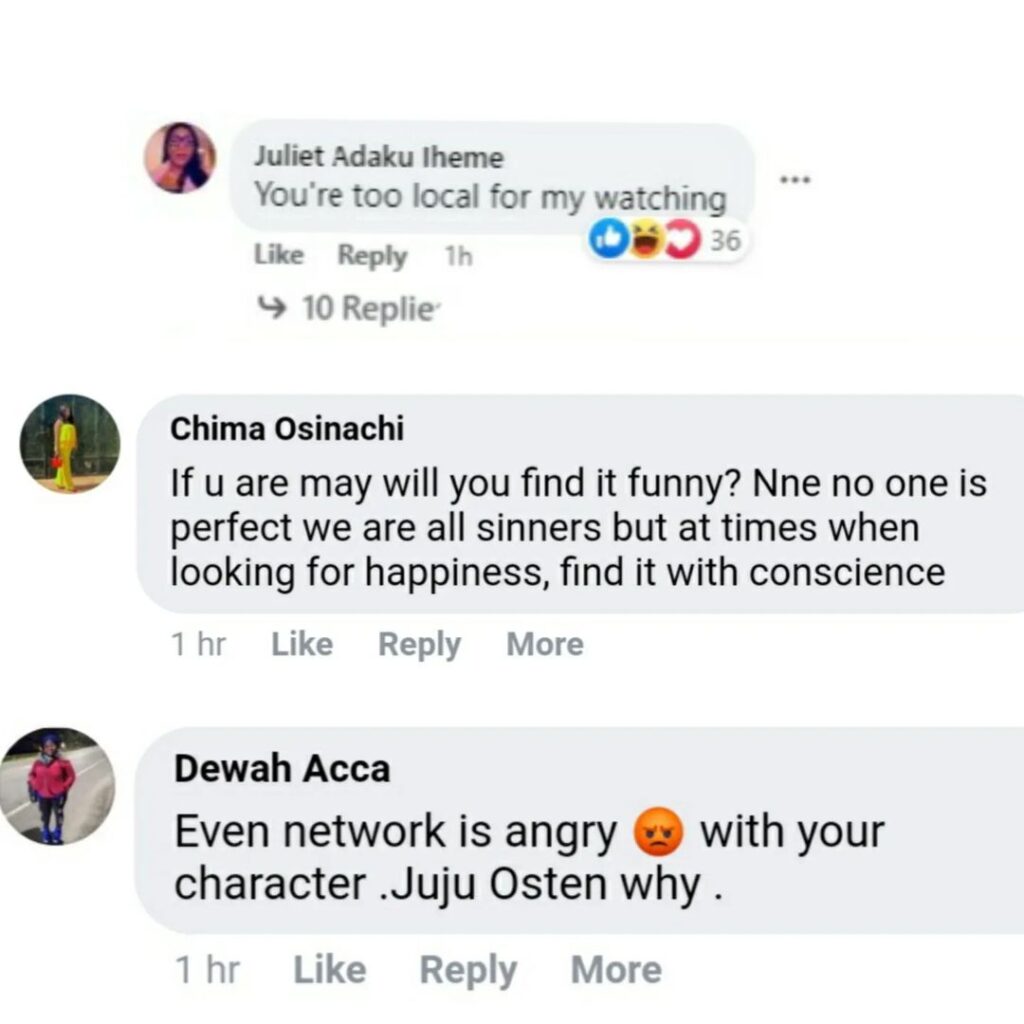
Task: Expand the 10 Replies thread
Action: [x=369, y=309]
